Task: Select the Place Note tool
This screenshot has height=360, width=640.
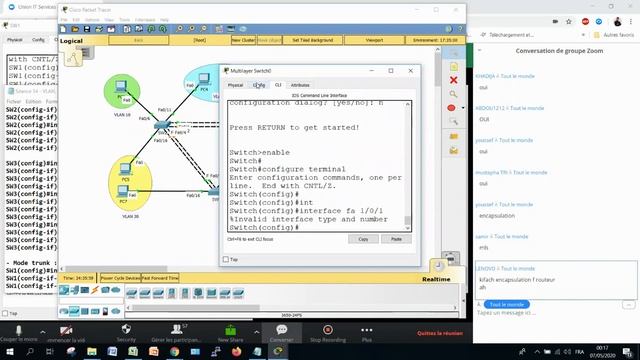Action: point(453,67)
